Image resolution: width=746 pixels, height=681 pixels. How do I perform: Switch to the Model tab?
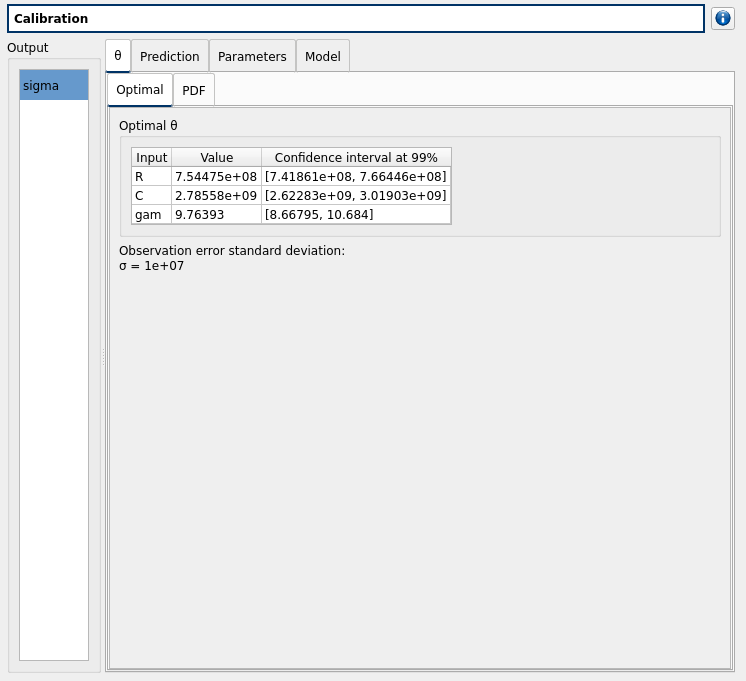click(322, 57)
